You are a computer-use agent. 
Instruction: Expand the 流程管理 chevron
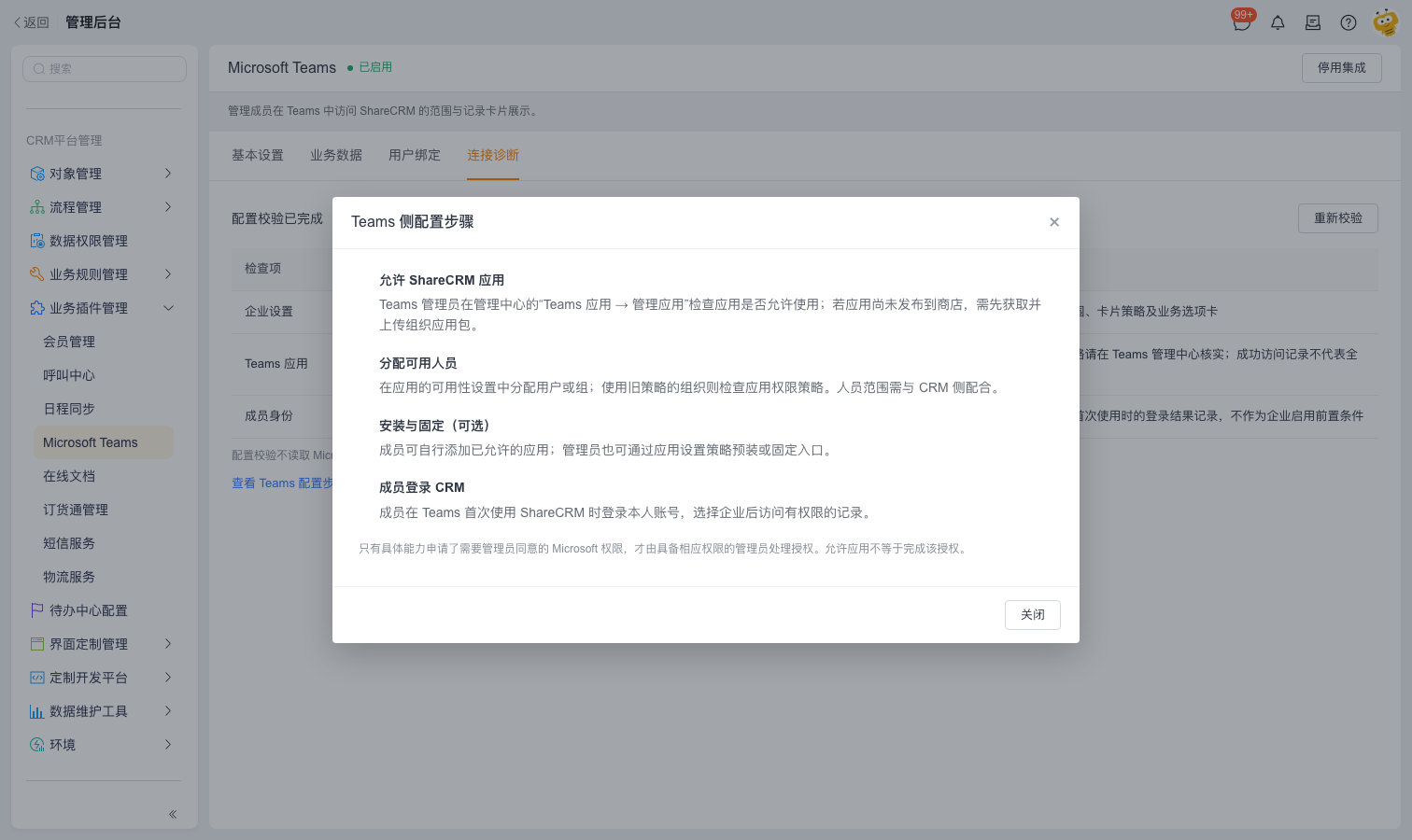pyautogui.click(x=168, y=207)
